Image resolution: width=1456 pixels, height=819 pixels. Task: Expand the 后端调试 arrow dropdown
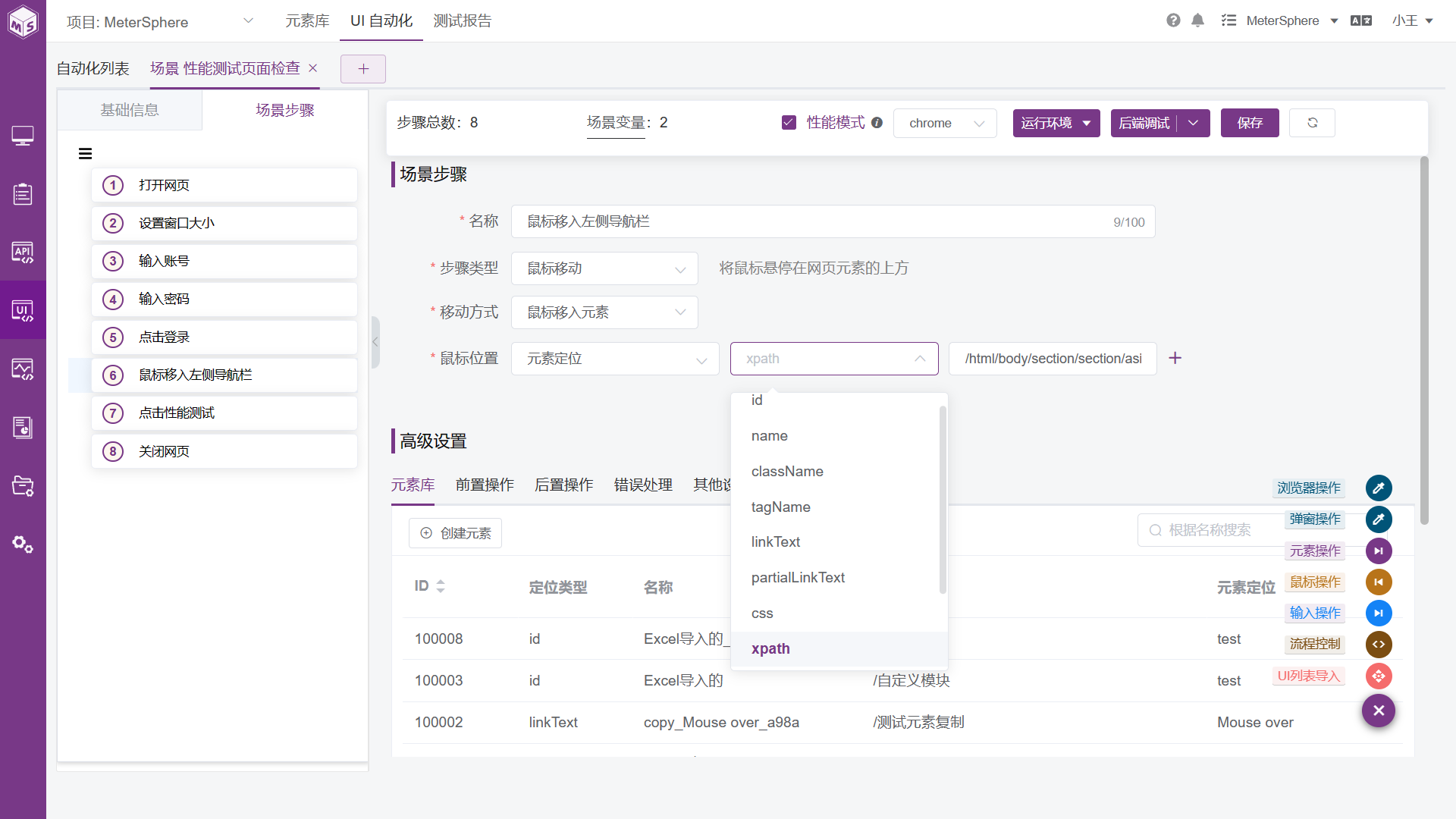click(x=1194, y=123)
